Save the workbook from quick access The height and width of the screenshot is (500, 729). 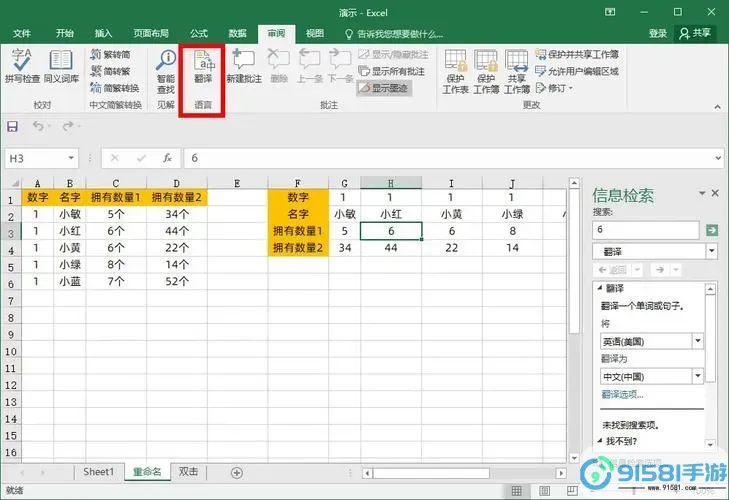pyautogui.click(x=13, y=126)
